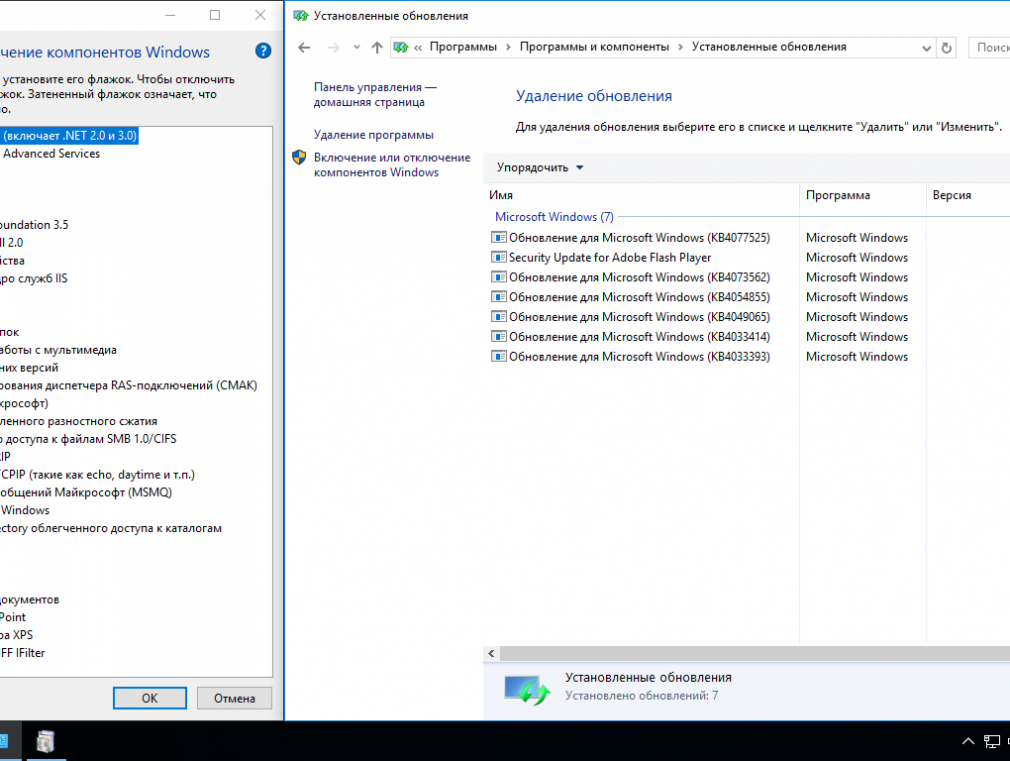The width and height of the screenshot is (1010, 761).
Task: Select Security Update for Adobe Flash Player text
Action: tap(610, 258)
